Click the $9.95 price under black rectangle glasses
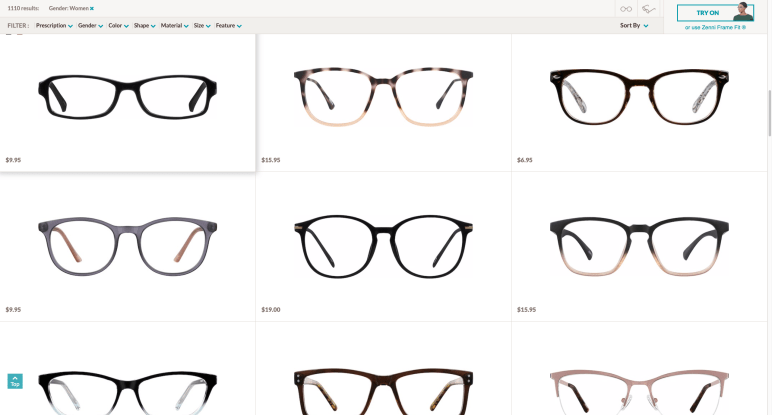The width and height of the screenshot is (772, 415). [x=13, y=160]
